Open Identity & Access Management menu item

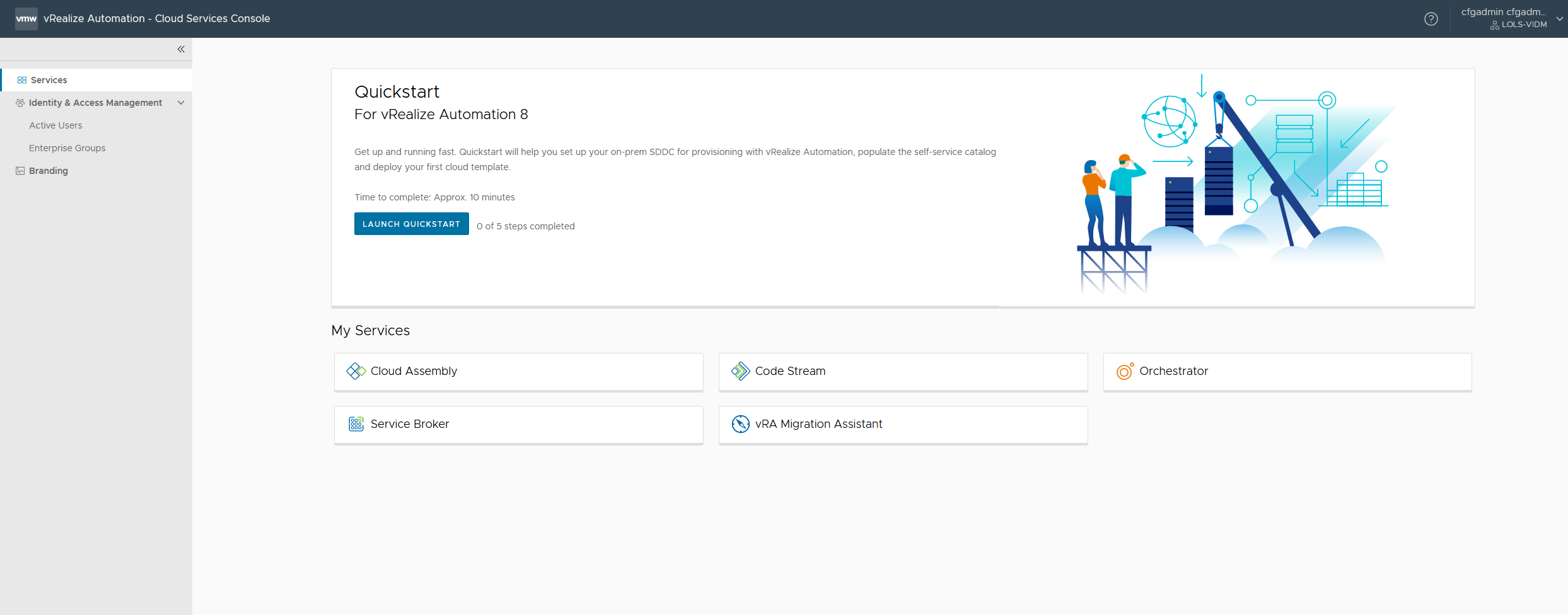tap(96, 103)
